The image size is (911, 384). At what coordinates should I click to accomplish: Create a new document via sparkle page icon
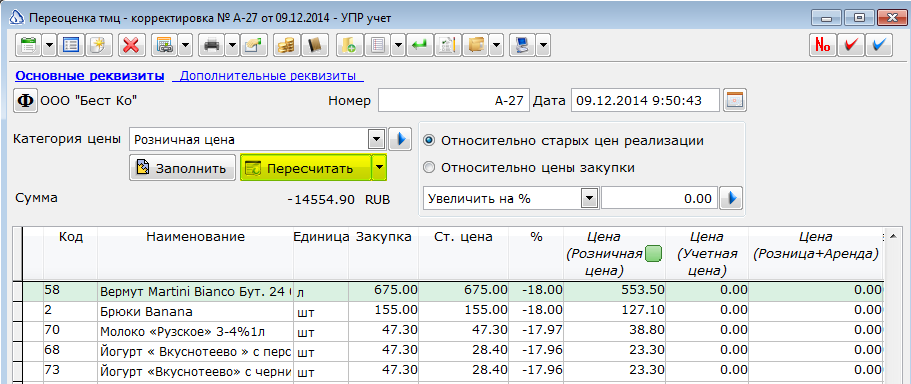click(x=99, y=45)
